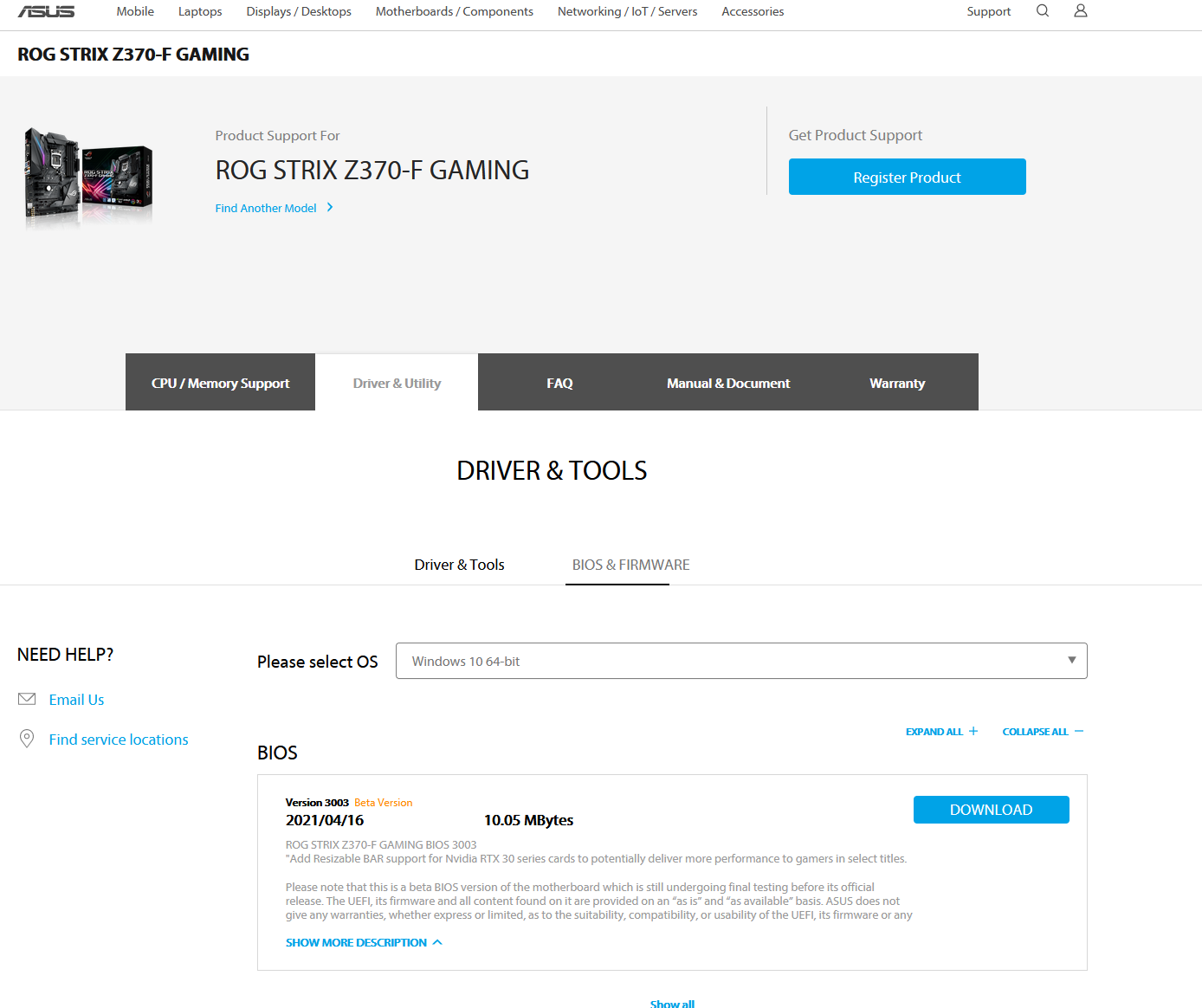Click the minus icon next to Collapse All

1079,732
